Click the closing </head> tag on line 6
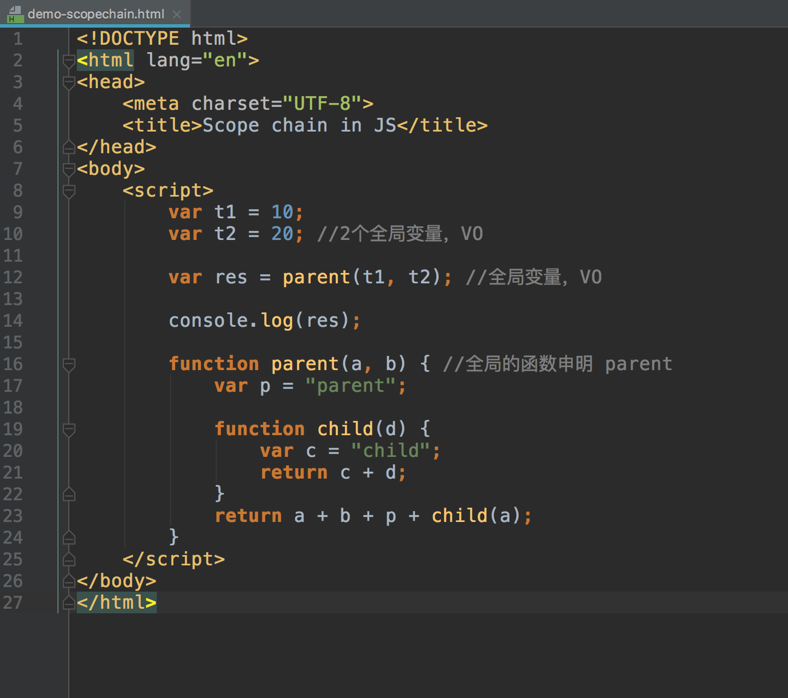Image resolution: width=788 pixels, height=698 pixels. [116, 147]
